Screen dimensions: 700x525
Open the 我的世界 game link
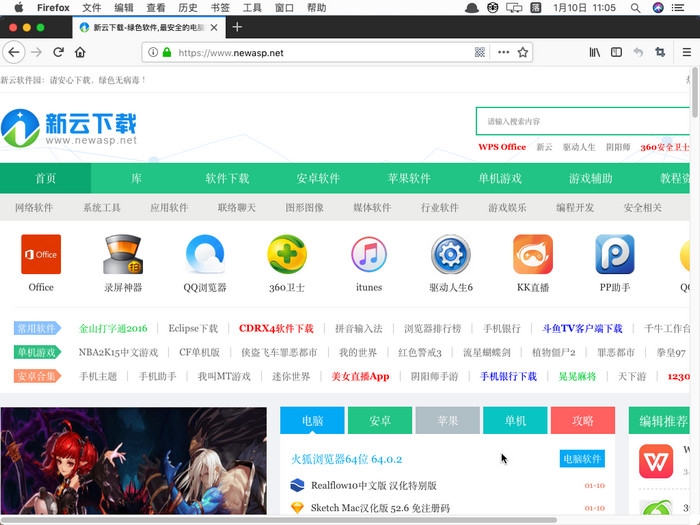point(358,352)
